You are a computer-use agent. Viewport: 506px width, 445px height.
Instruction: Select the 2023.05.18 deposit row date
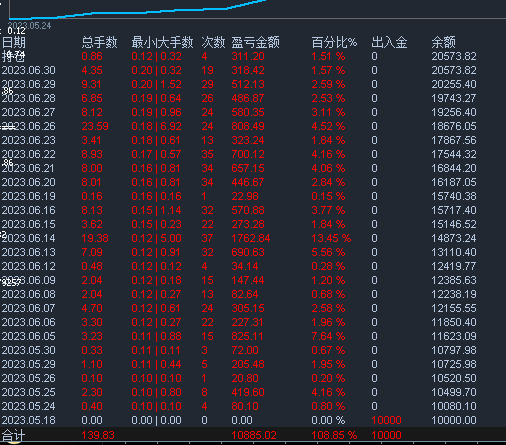click(x=29, y=420)
